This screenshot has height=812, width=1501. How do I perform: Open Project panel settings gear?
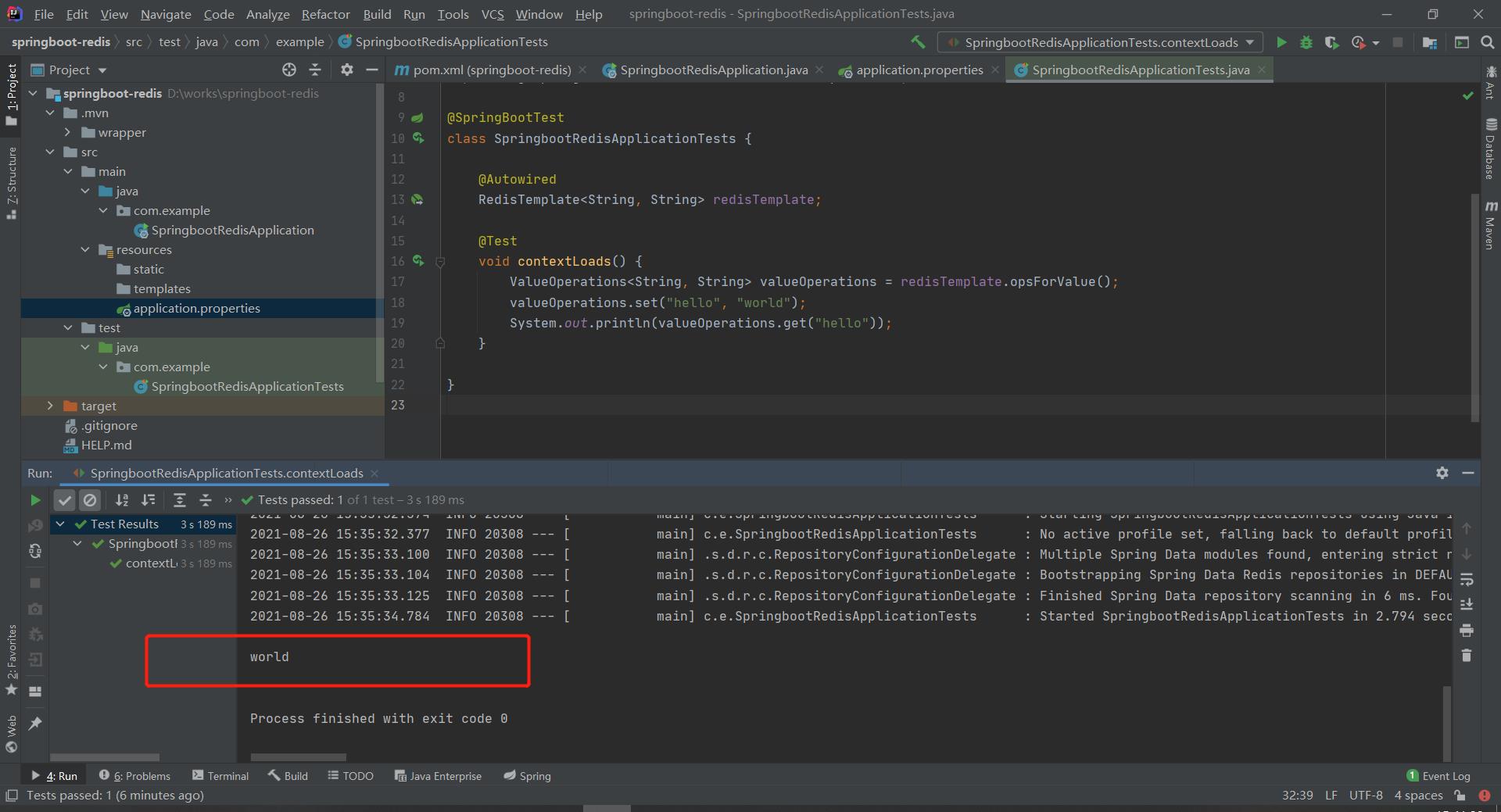(x=347, y=70)
